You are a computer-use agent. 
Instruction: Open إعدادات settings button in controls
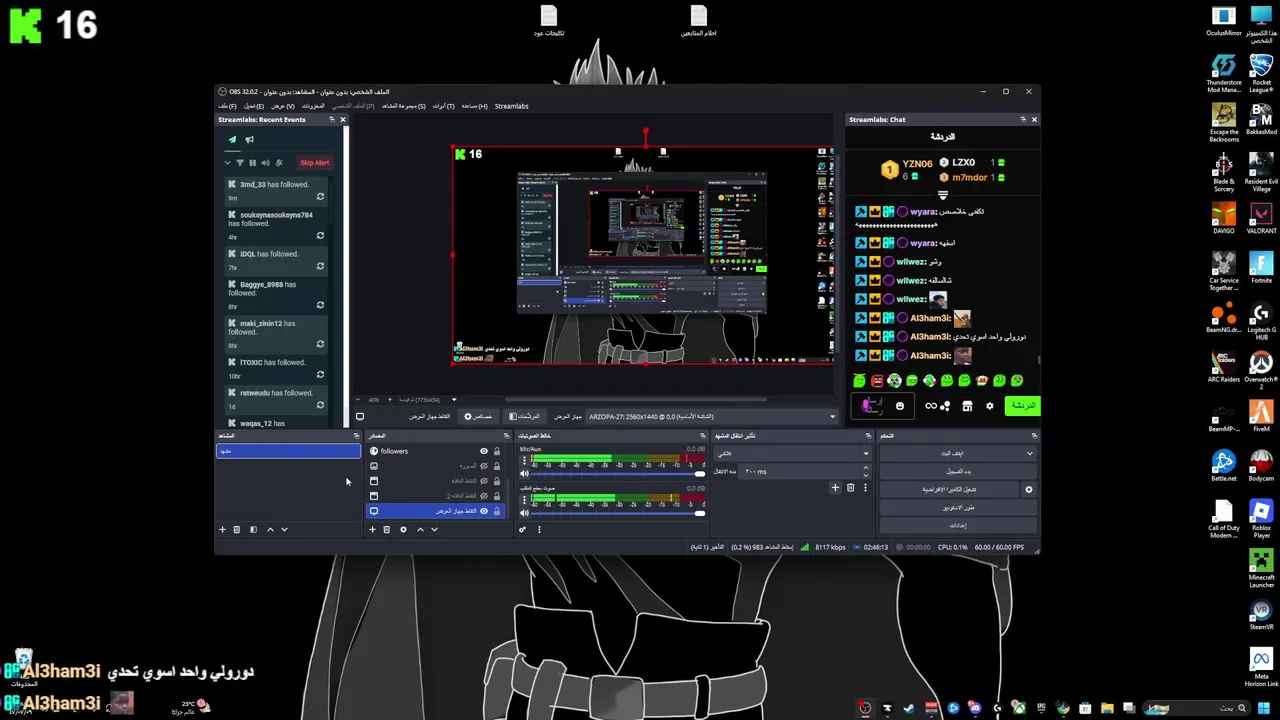(x=957, y=526)
